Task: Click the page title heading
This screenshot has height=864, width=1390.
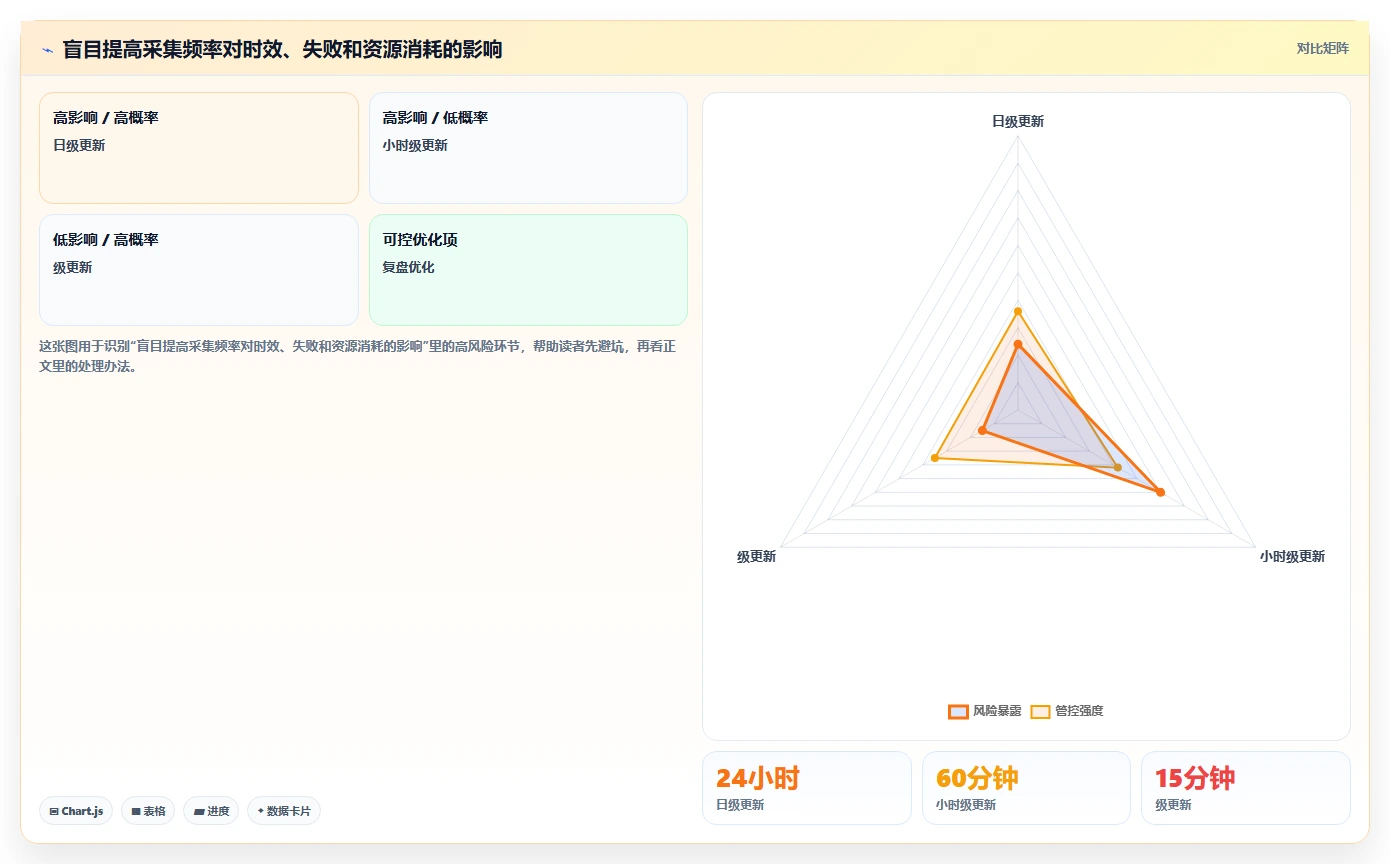Action: point(283,49)
